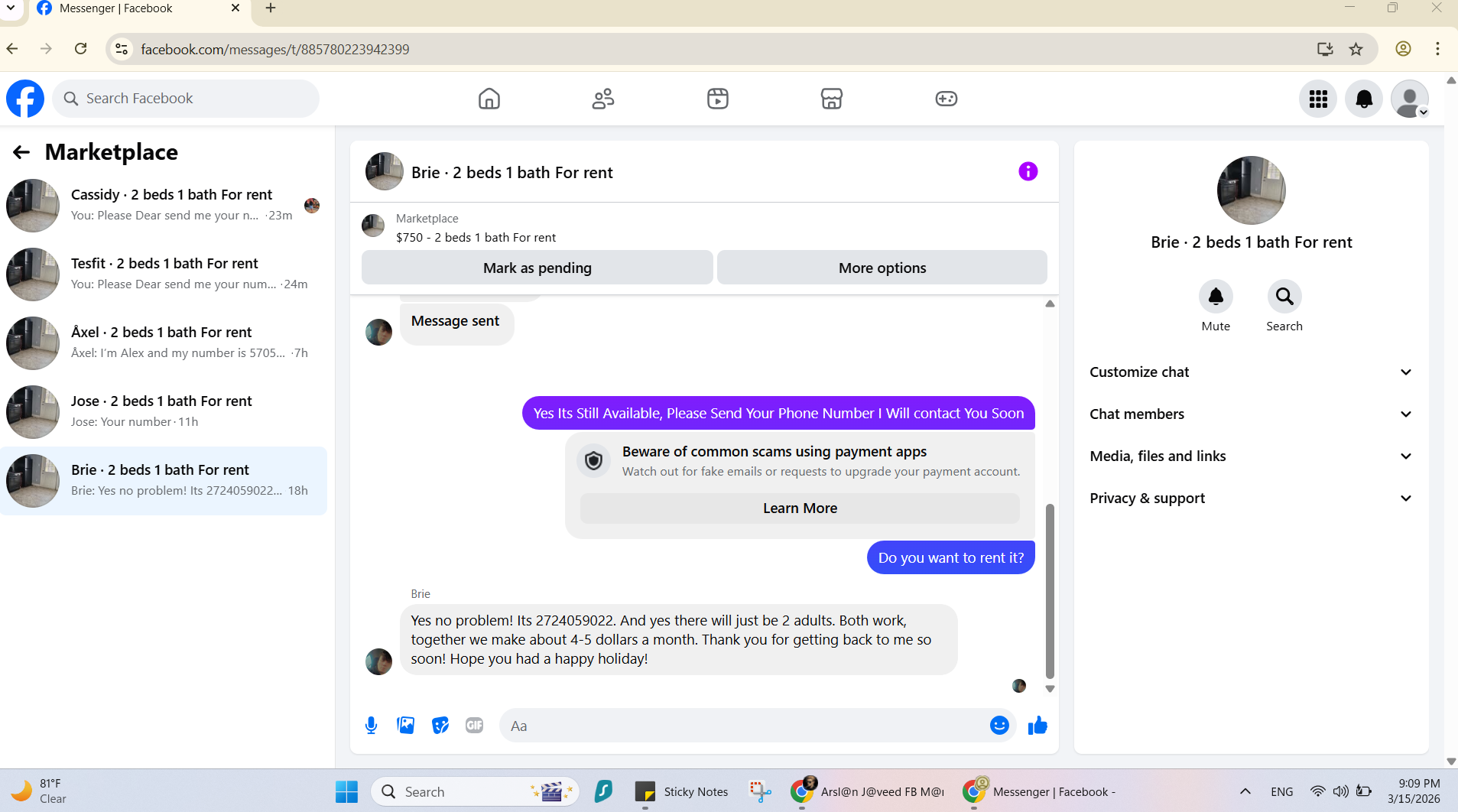
Task: Open the emoji picker smiley icon
Action: [999, 726]
